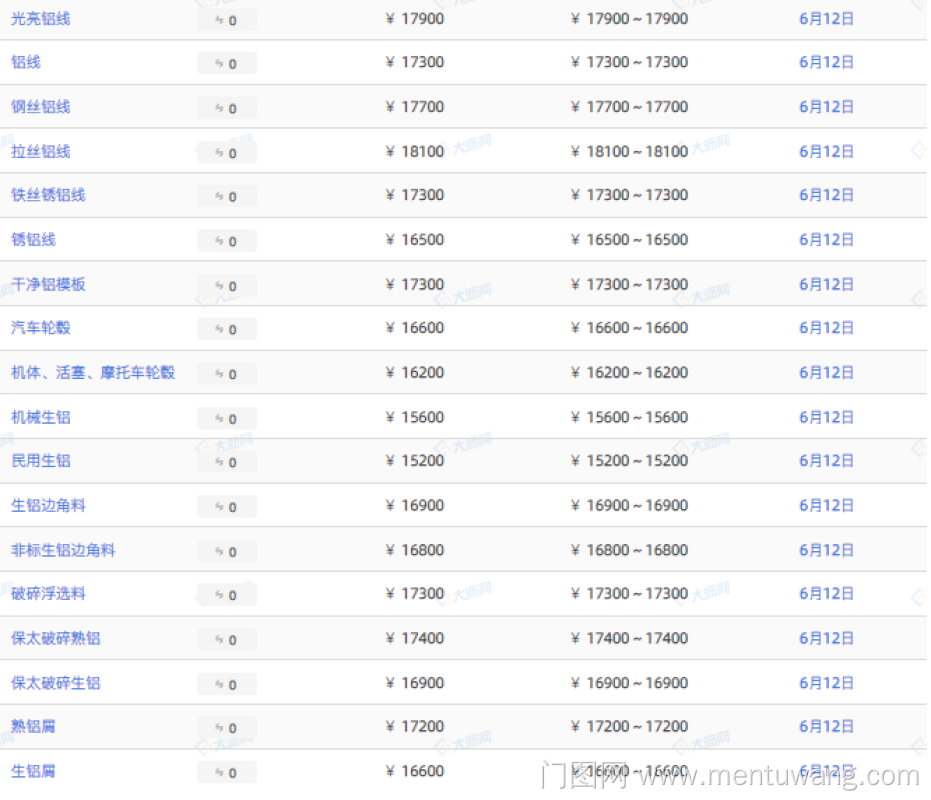Open the 干净铝模板 link
Screen dimensions: 931x800
point(48,284)
